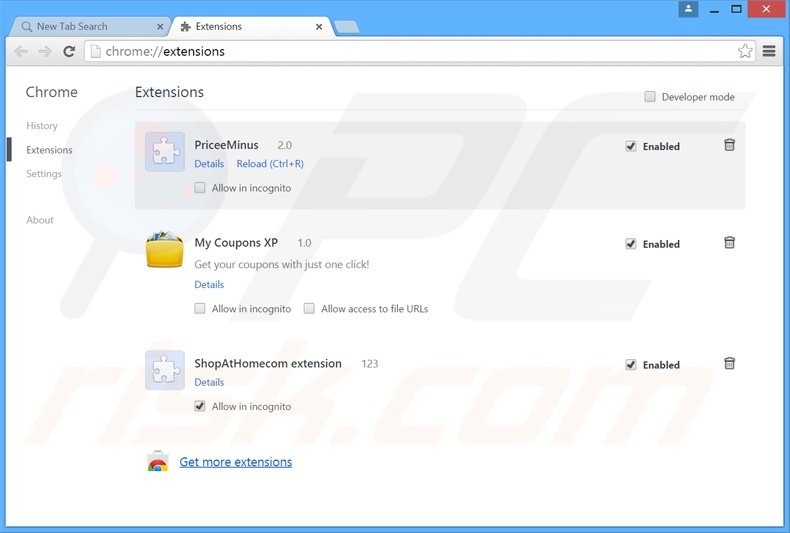
Task: Uncheck Allow in incognito for ShopAtHomecom
Action: click(x=200, y=406)
